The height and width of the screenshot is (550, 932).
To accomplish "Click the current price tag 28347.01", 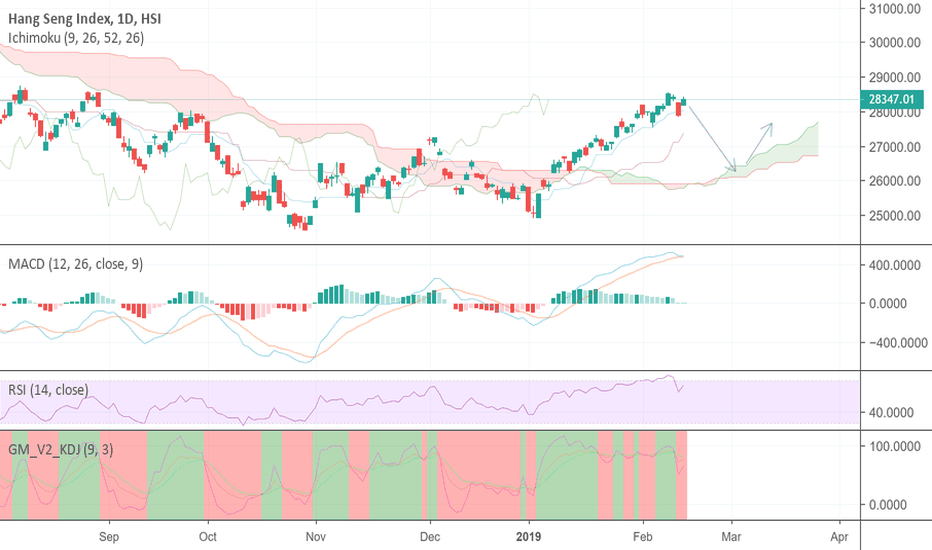I will tap(892, 99).
